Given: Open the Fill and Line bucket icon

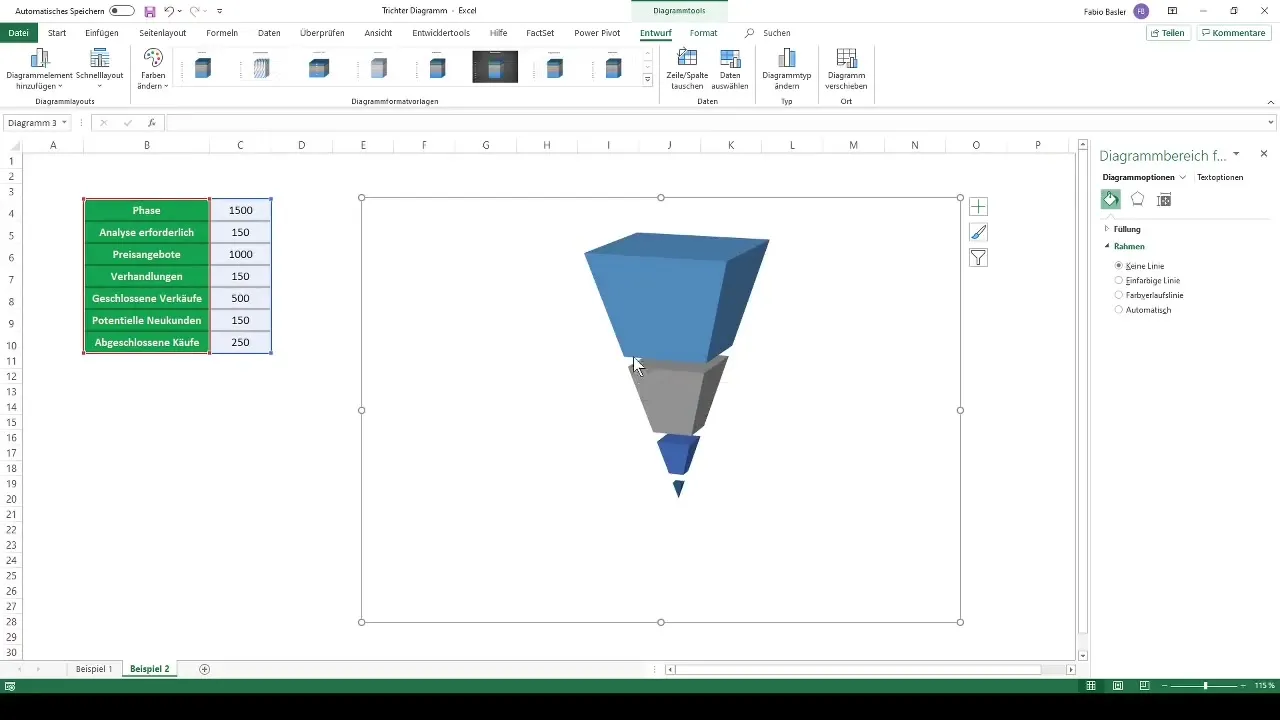Looking at the screenshot, I should (1110, 199).
